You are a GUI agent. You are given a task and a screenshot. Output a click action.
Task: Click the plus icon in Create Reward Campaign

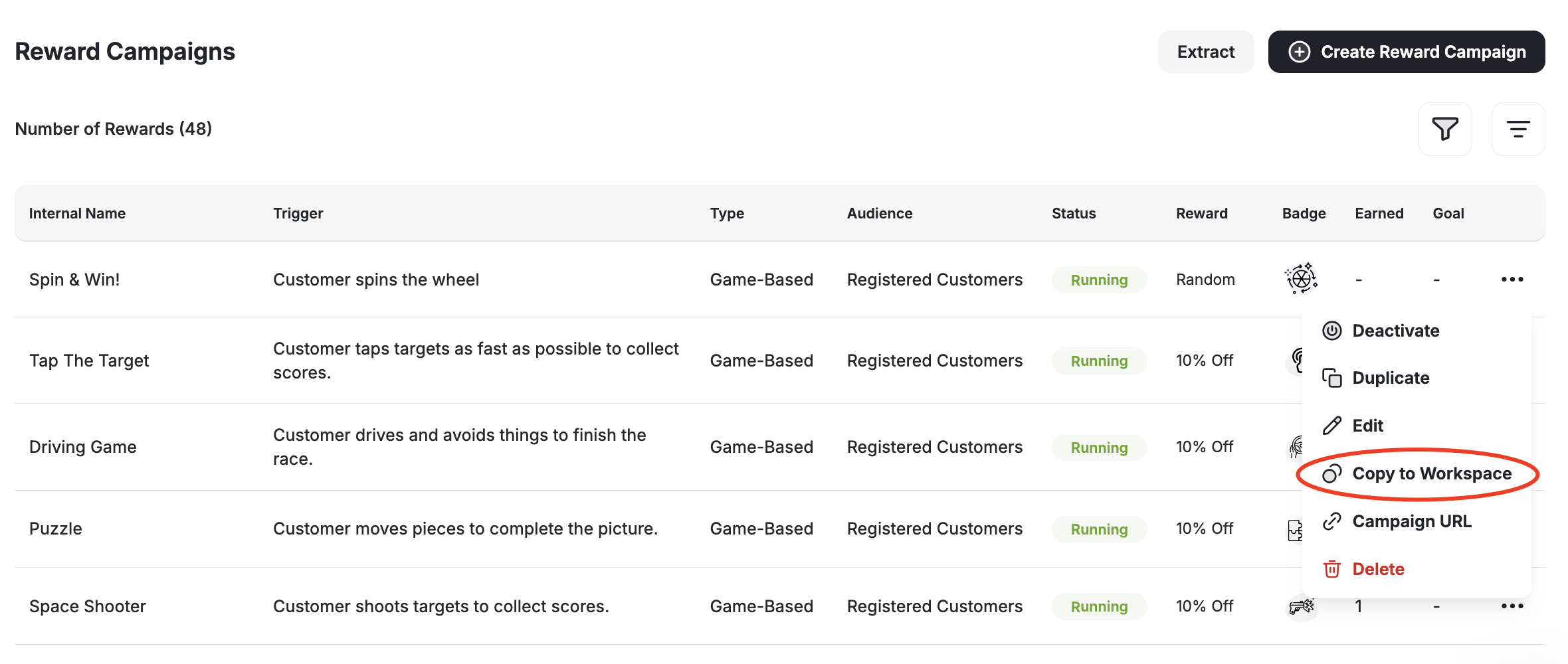pyautogui.click(x=1299, y=51)
